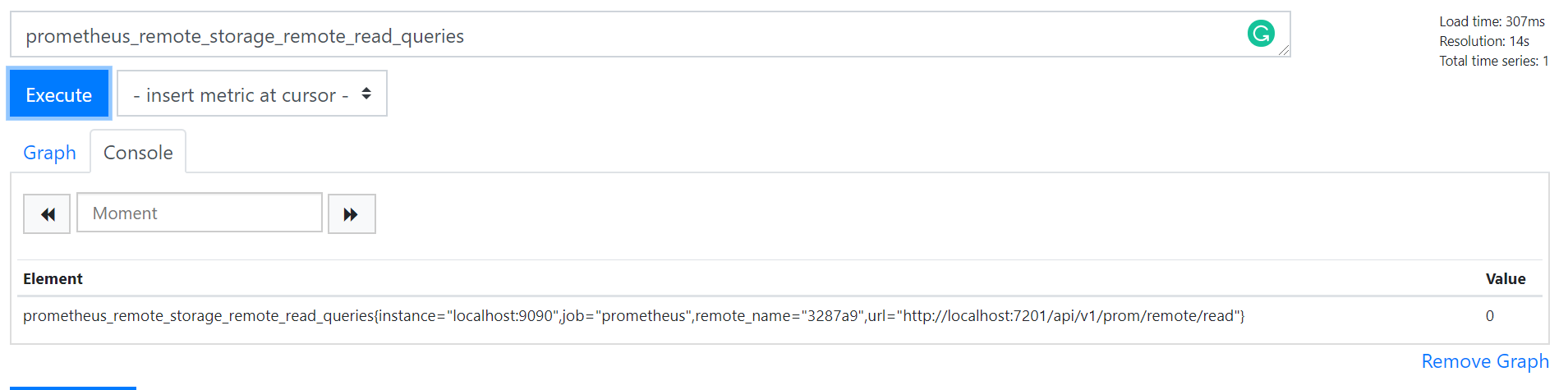This screenshot has width=1568, height=390.
Task: Click the Element column header
Action: [53, 279]
